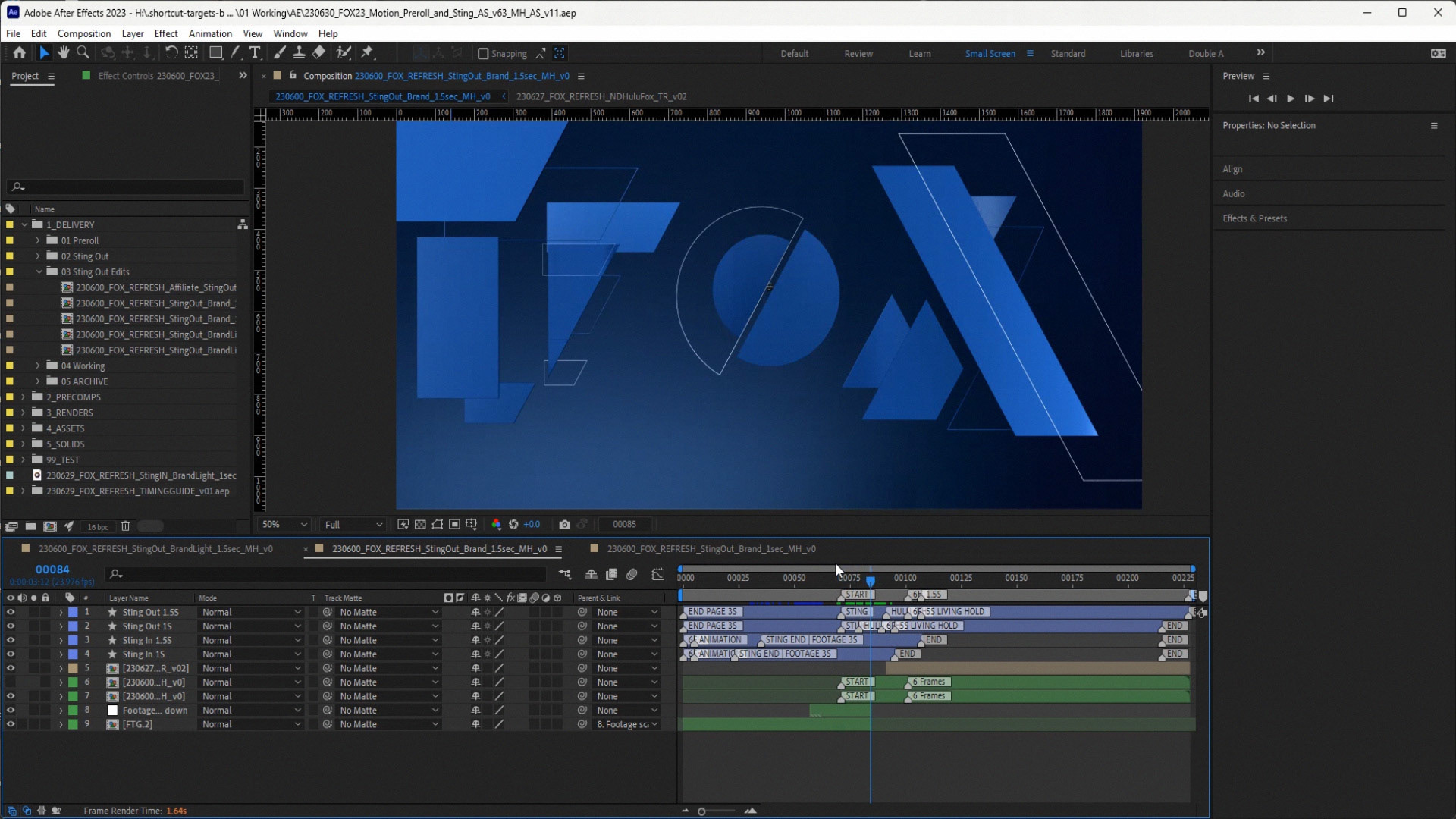The height and width of the screenshot is (819, 1456).
Task: Enable the Snapping checkbox
Action: coord(483,54)
